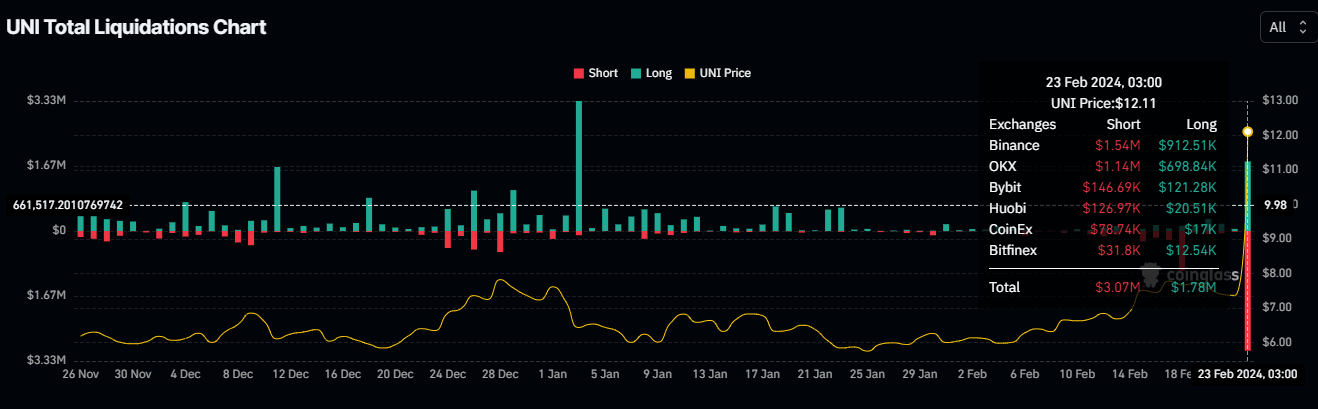Viewport: 1318px width, 409px height.
Task: Open the All time range dropdown
Action: click(x=1287, y=28)
